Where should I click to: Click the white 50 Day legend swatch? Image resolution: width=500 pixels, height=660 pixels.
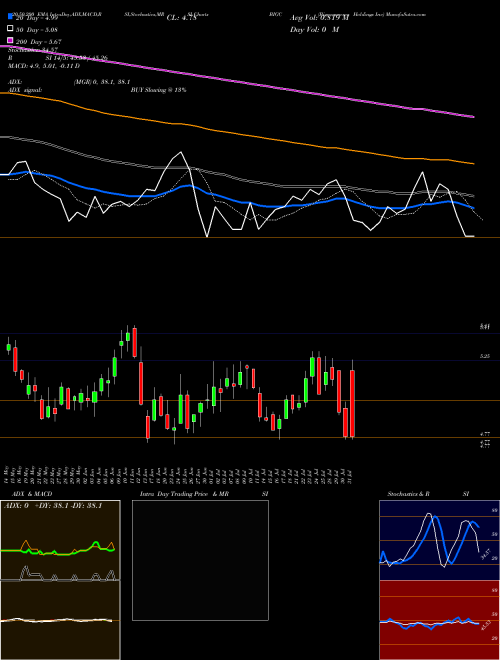pyautogui.click(x=10, y=29)
